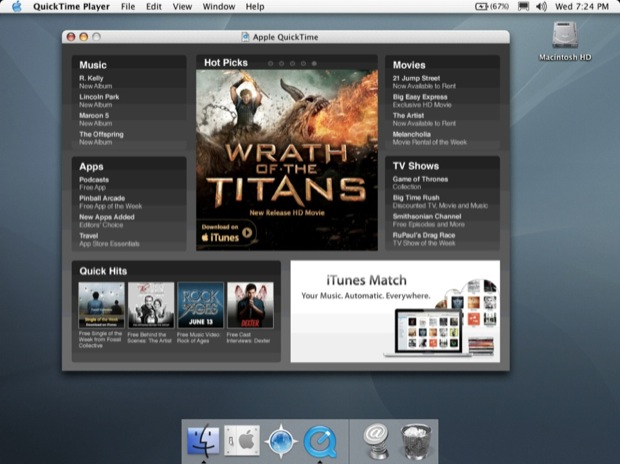Click the Movies section heading

pyautogui.click(x=409, y=65)
